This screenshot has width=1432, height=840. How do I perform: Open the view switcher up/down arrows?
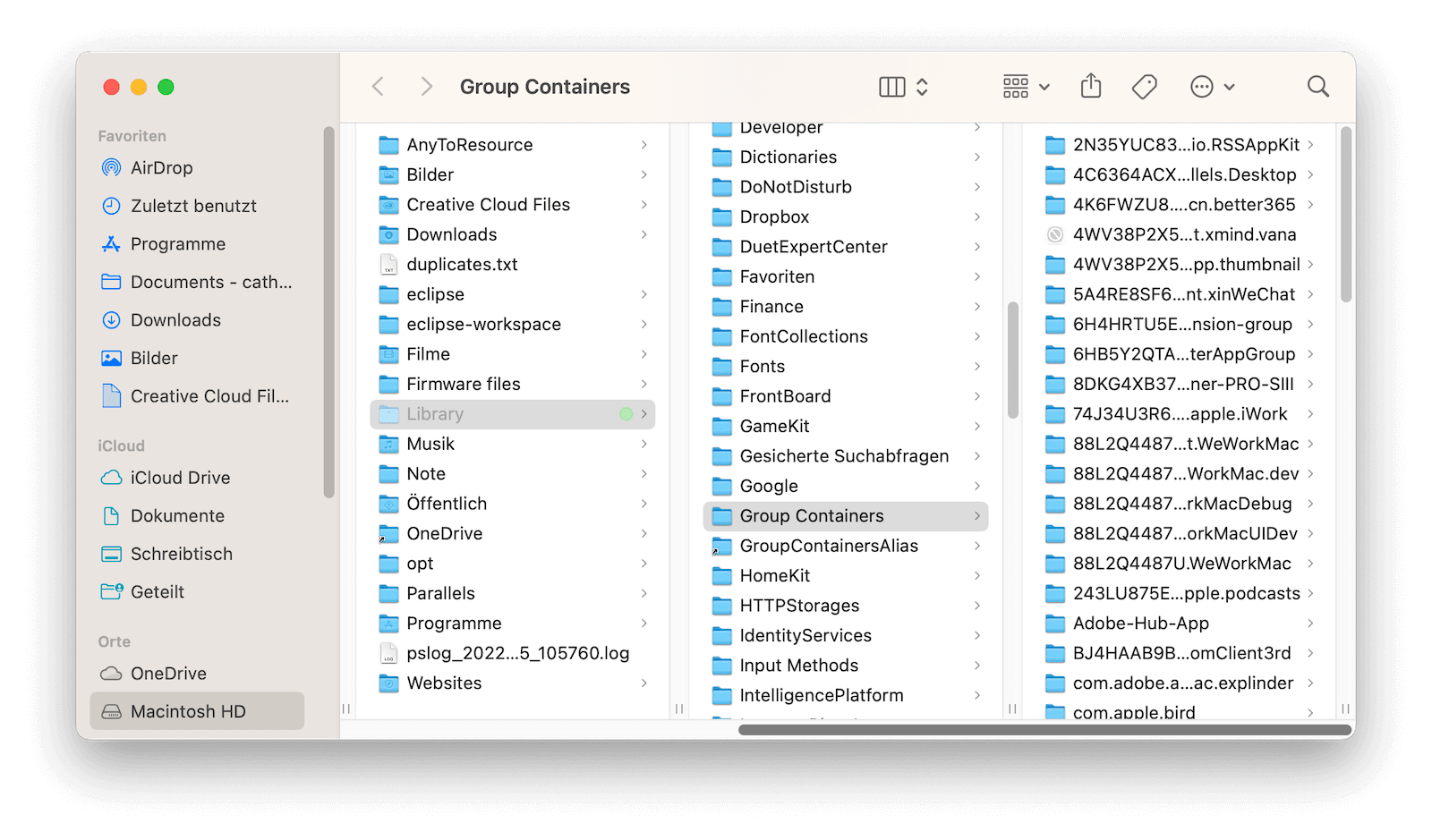922,87
